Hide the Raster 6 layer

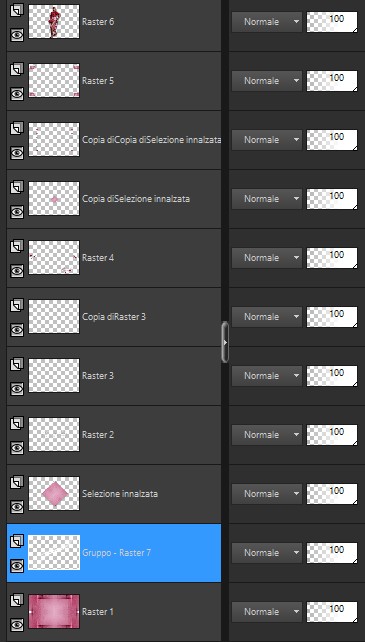pos(17,35)
